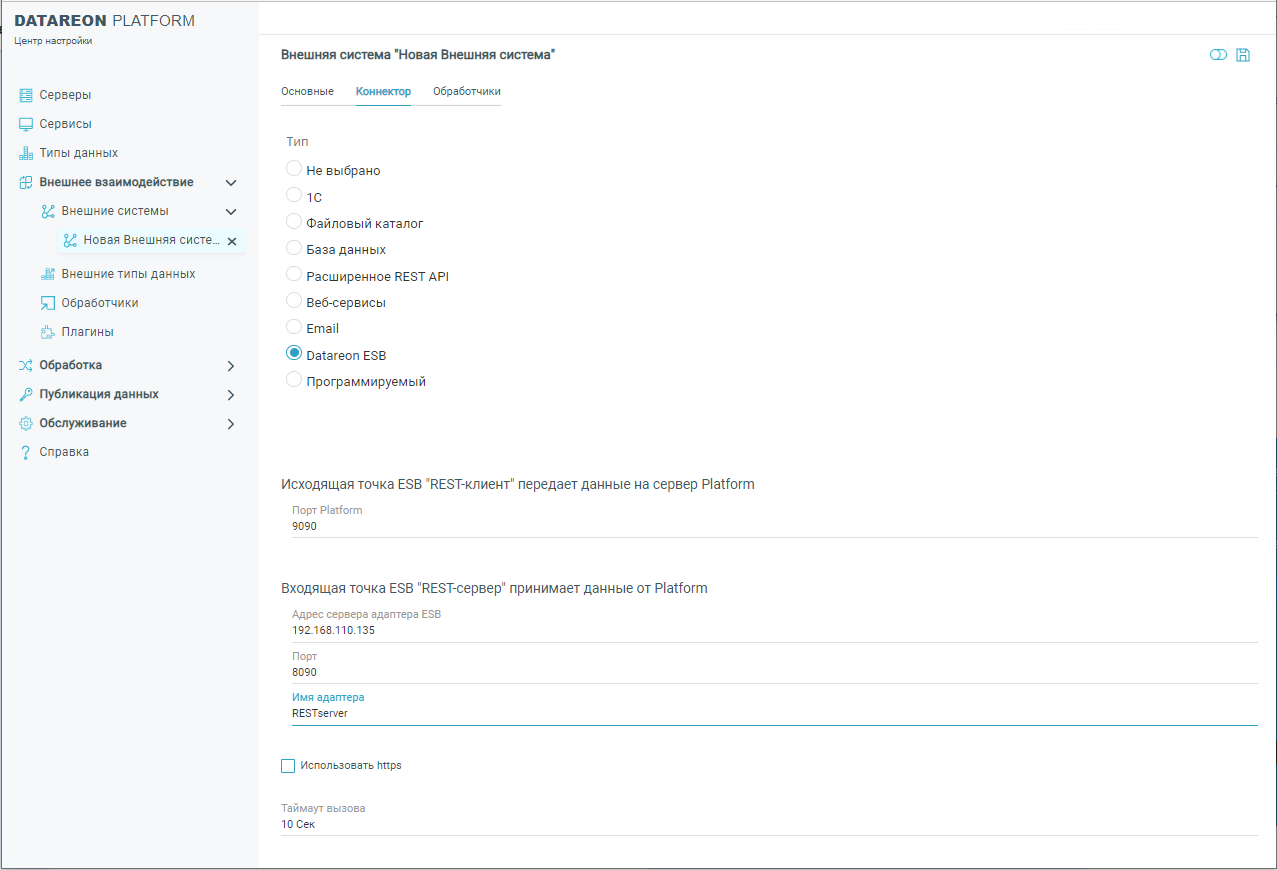Select the Расширенное REST API radio button
1277x870 pixels.
294,274
